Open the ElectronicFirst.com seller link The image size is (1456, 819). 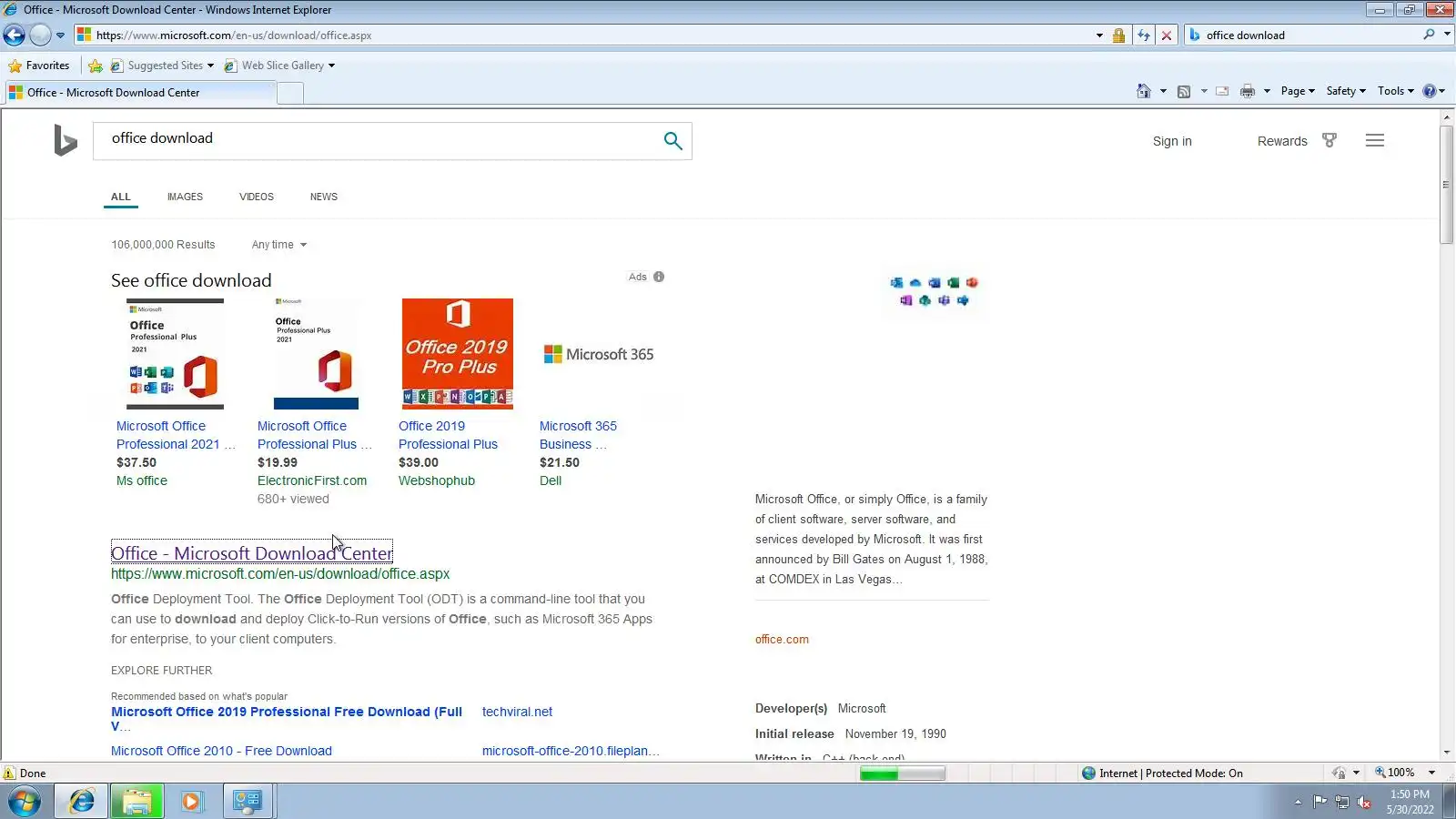tap(312, 480)
